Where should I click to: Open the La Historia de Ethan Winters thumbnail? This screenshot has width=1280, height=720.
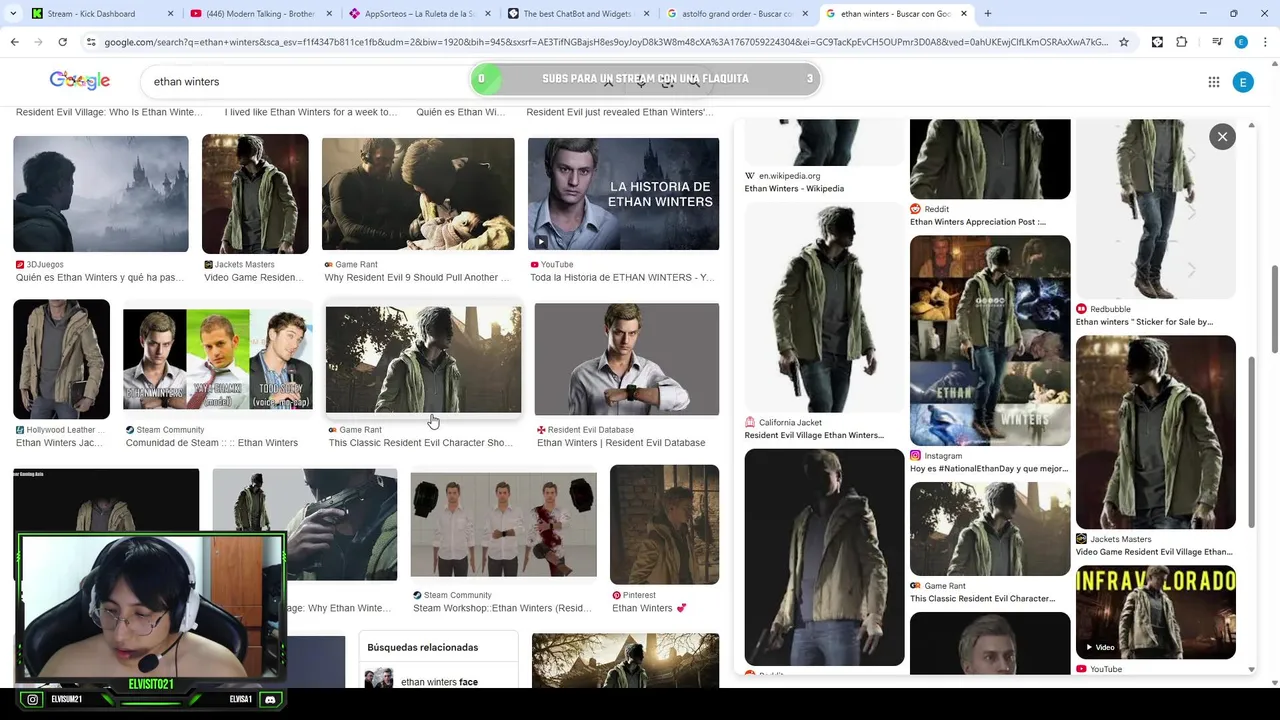tap(623, 194)
